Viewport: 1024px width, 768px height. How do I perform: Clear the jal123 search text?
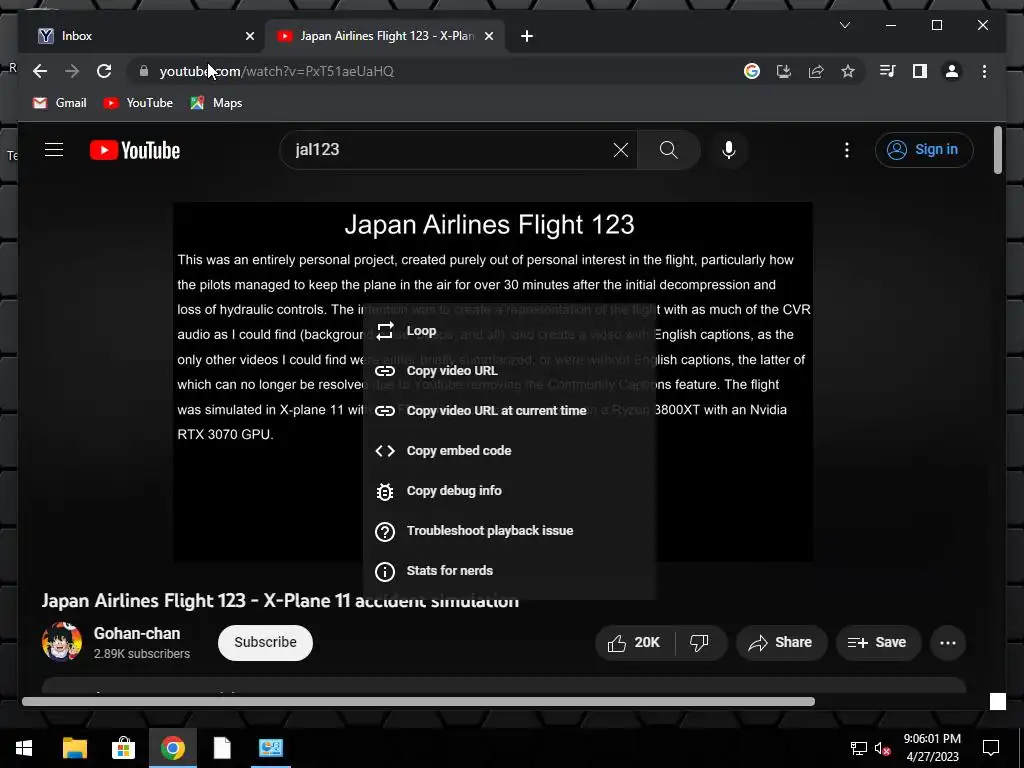(x=620, y=150)
